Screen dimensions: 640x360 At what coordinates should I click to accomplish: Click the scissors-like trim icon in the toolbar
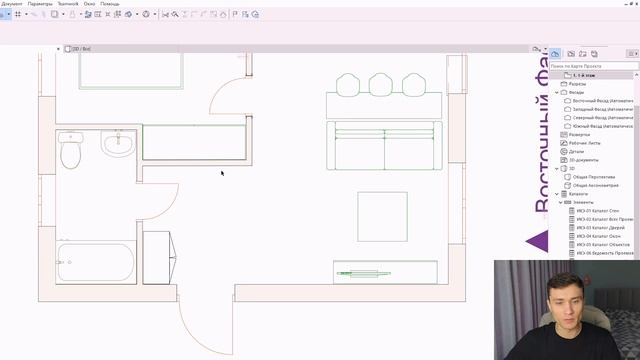[x=165, y=14]
